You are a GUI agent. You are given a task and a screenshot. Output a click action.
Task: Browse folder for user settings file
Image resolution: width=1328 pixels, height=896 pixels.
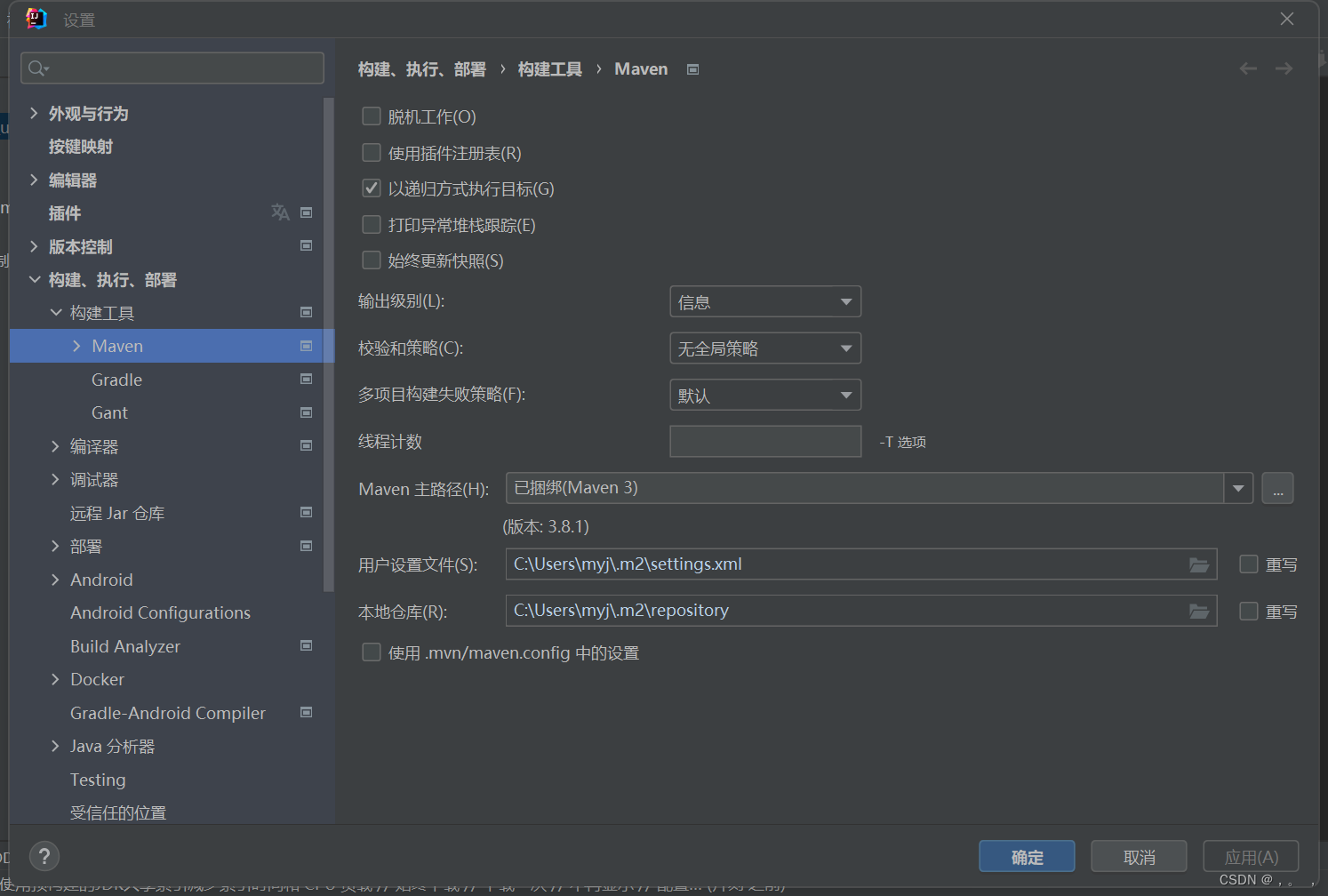[1199, 564]
